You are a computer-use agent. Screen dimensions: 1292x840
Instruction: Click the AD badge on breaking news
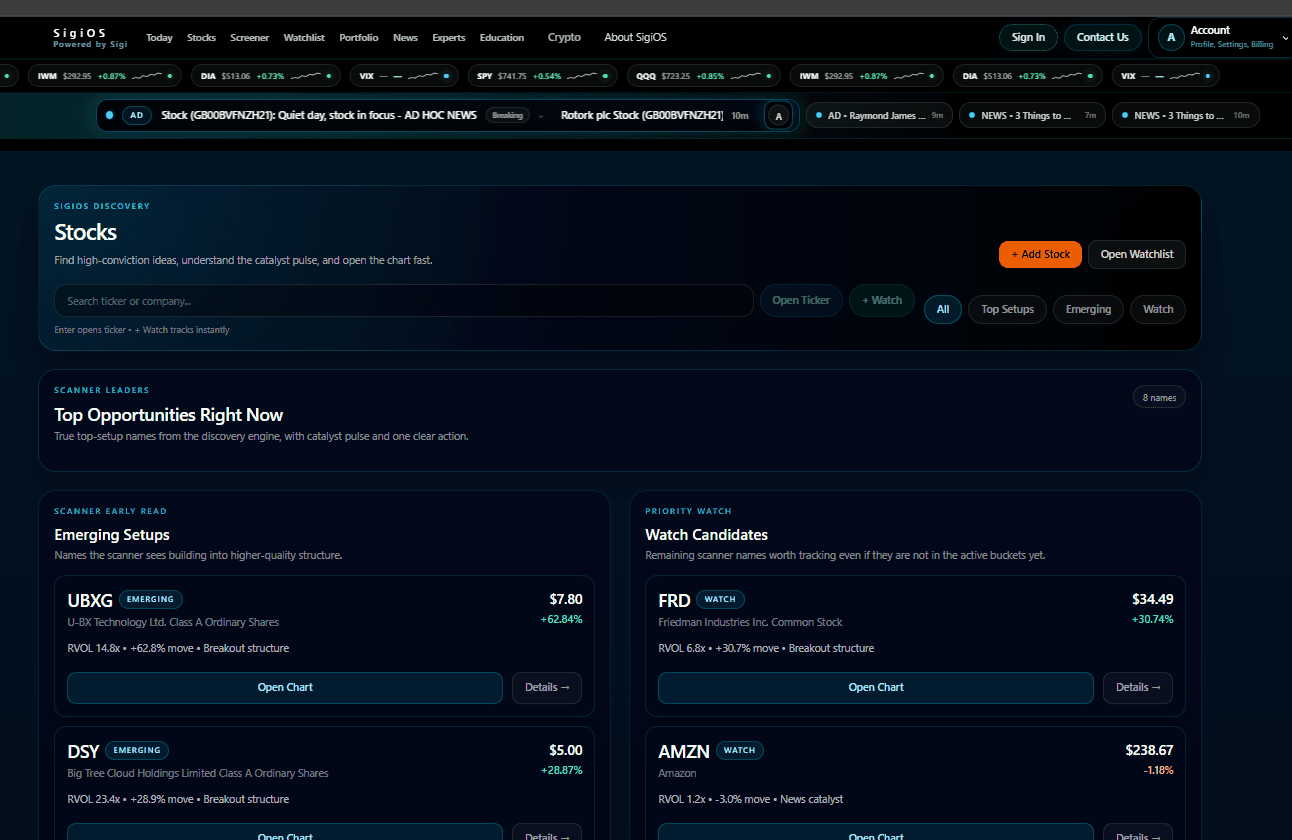click(x=137, y=115)
